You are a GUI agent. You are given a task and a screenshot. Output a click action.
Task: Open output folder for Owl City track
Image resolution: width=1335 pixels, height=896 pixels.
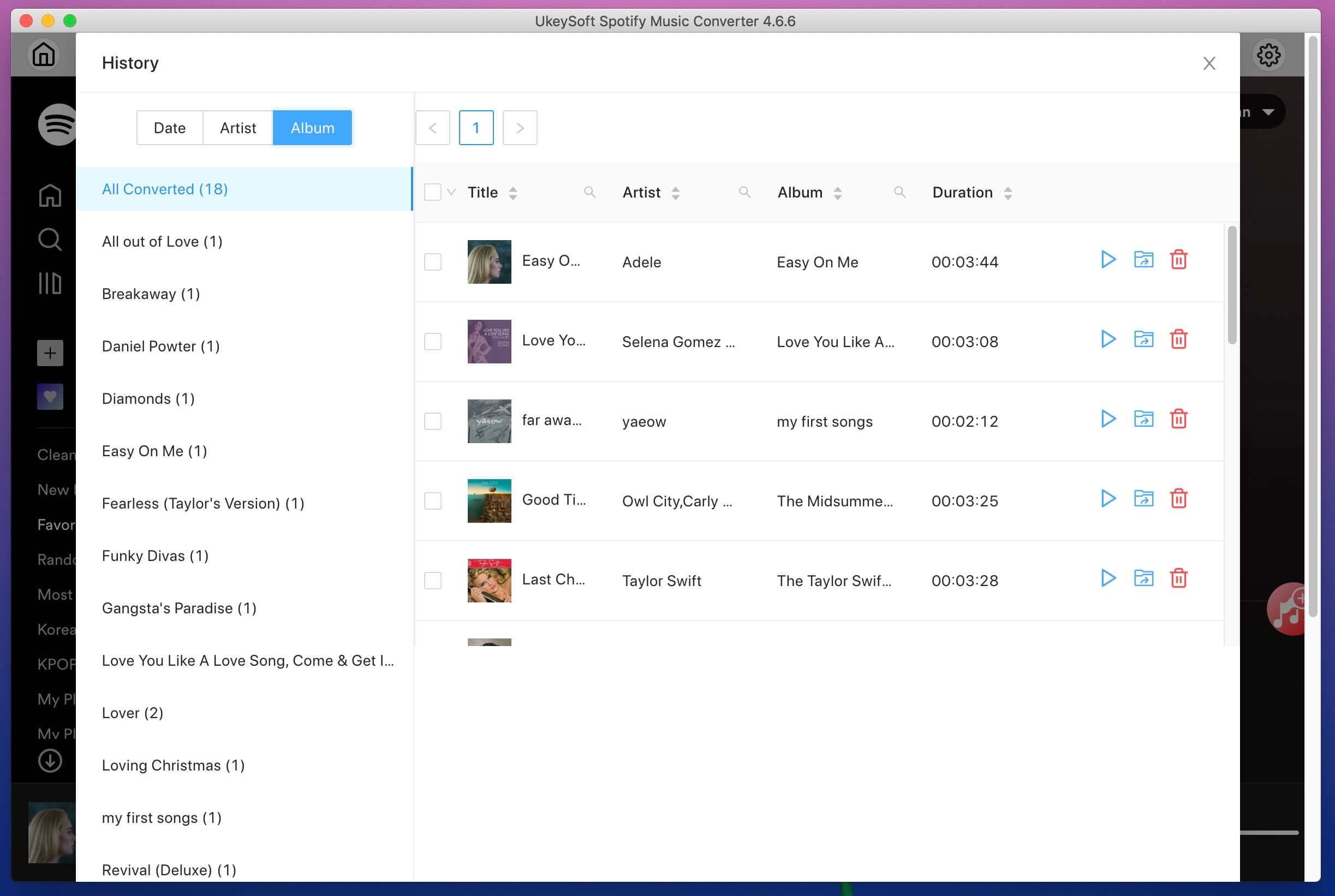[1143, 498]
